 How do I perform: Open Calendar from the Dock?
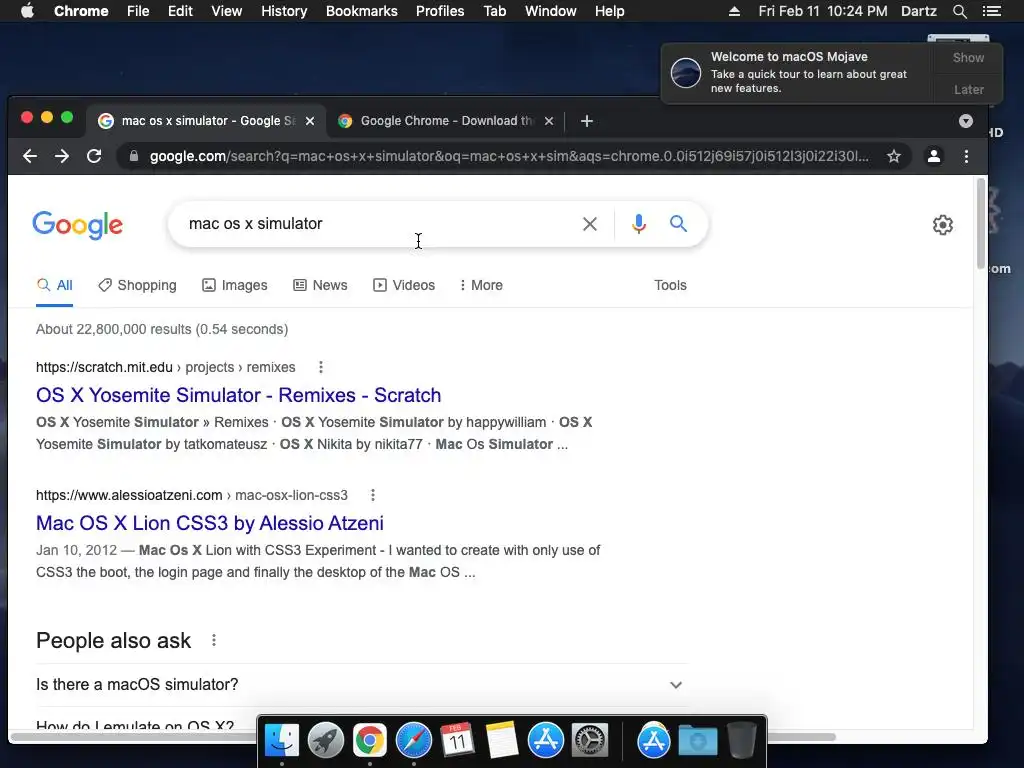tap(457, 741)
